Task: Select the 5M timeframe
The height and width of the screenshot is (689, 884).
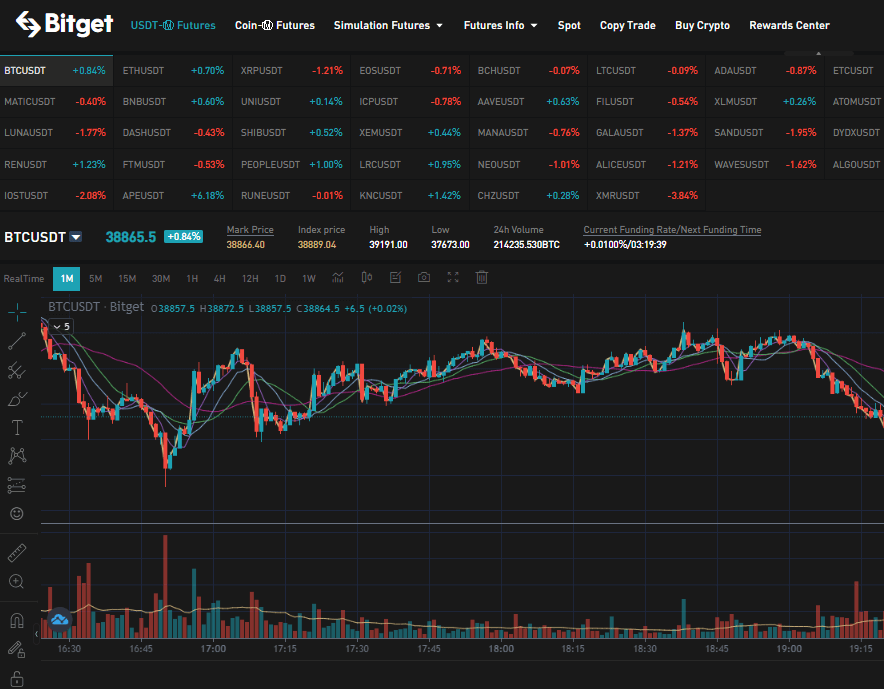Action: pyautogui.click(x=95, y=279)
